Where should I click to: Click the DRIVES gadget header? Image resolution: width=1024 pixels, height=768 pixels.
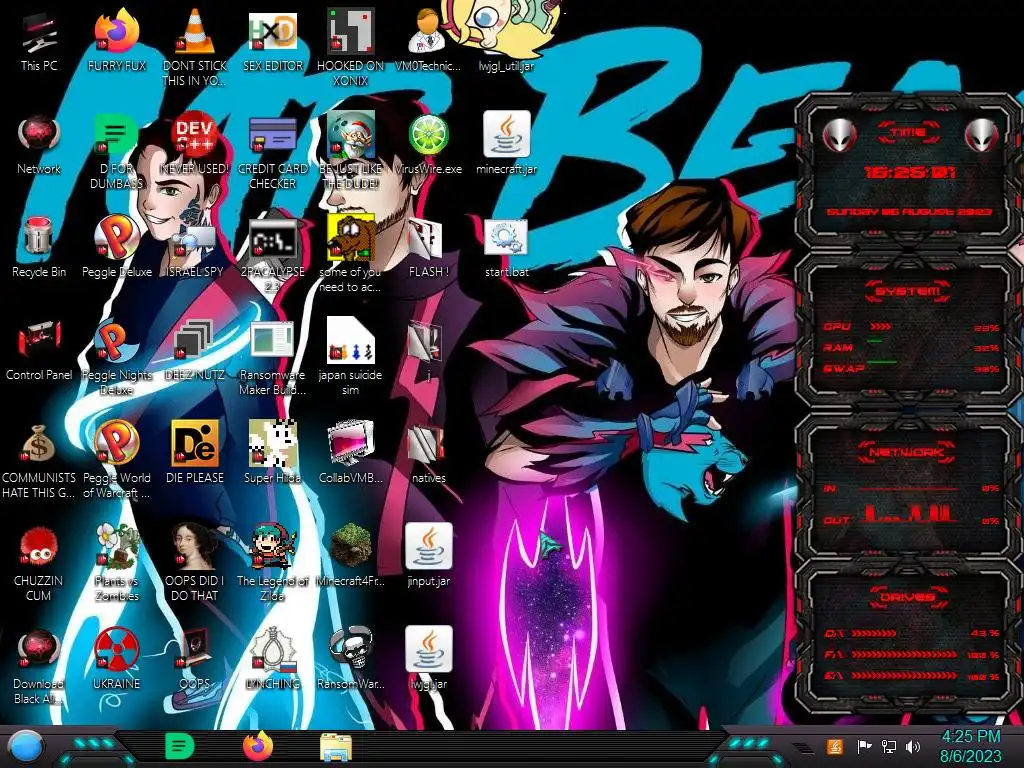point(908,597)
